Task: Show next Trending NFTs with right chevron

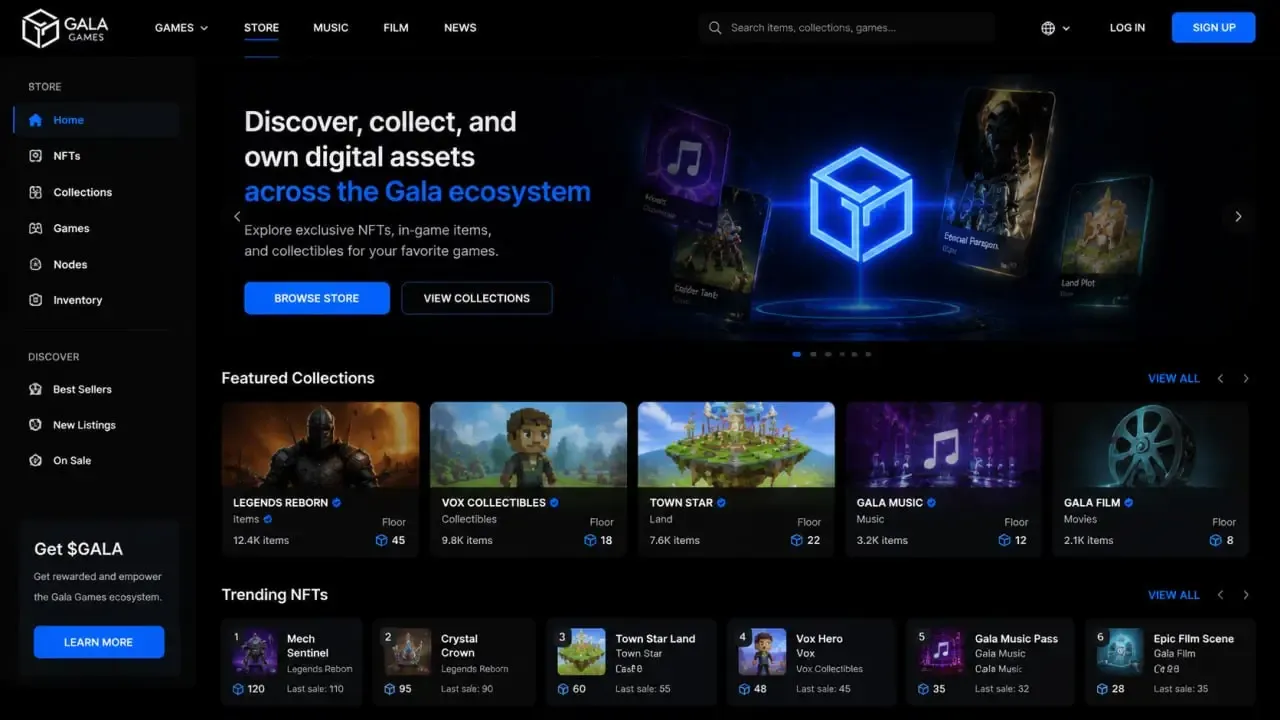Action: (x=1246, y=595)
